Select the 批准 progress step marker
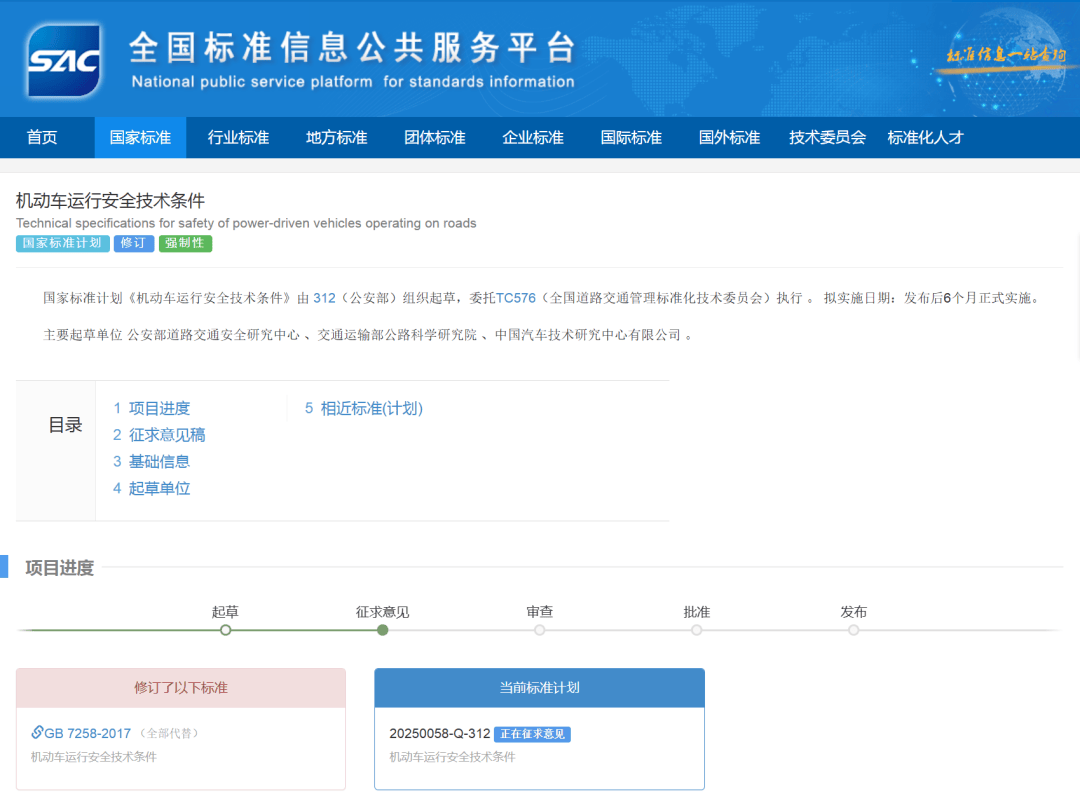The width and height of the screenshot is (1080, 808). (x=697, y=630)
